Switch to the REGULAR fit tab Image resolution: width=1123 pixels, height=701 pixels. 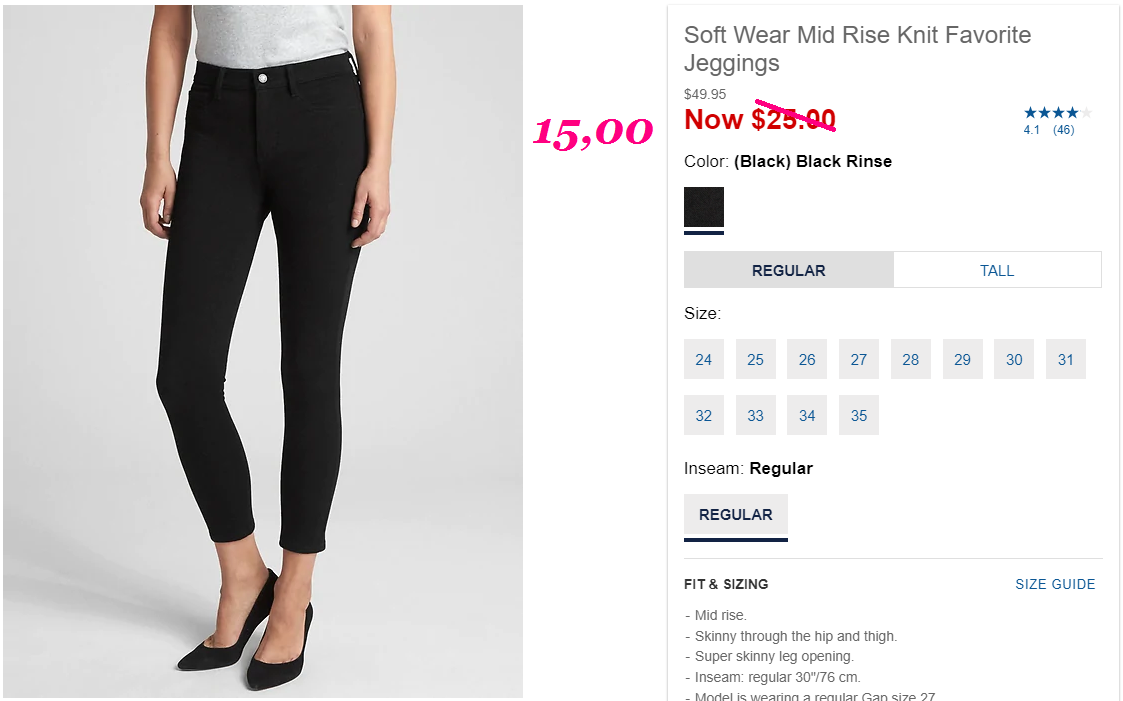coord(789,270)
